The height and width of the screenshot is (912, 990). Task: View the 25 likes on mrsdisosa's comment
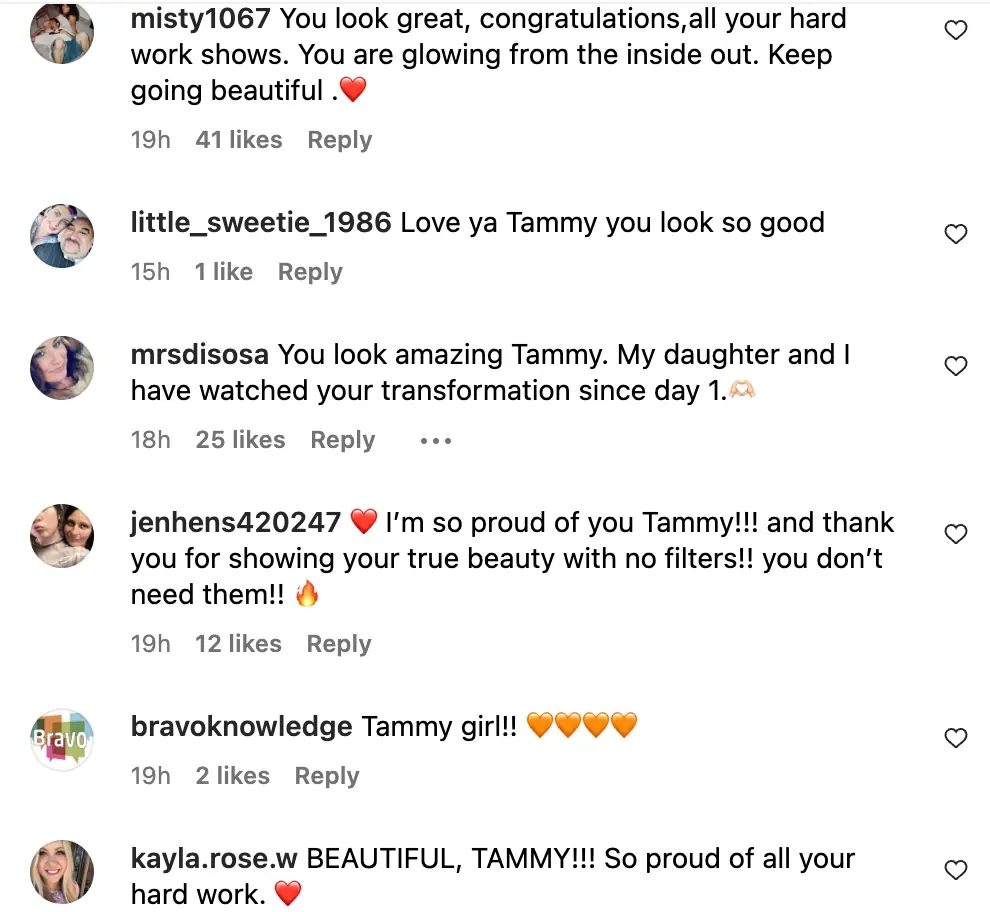[x=240, y=440]
